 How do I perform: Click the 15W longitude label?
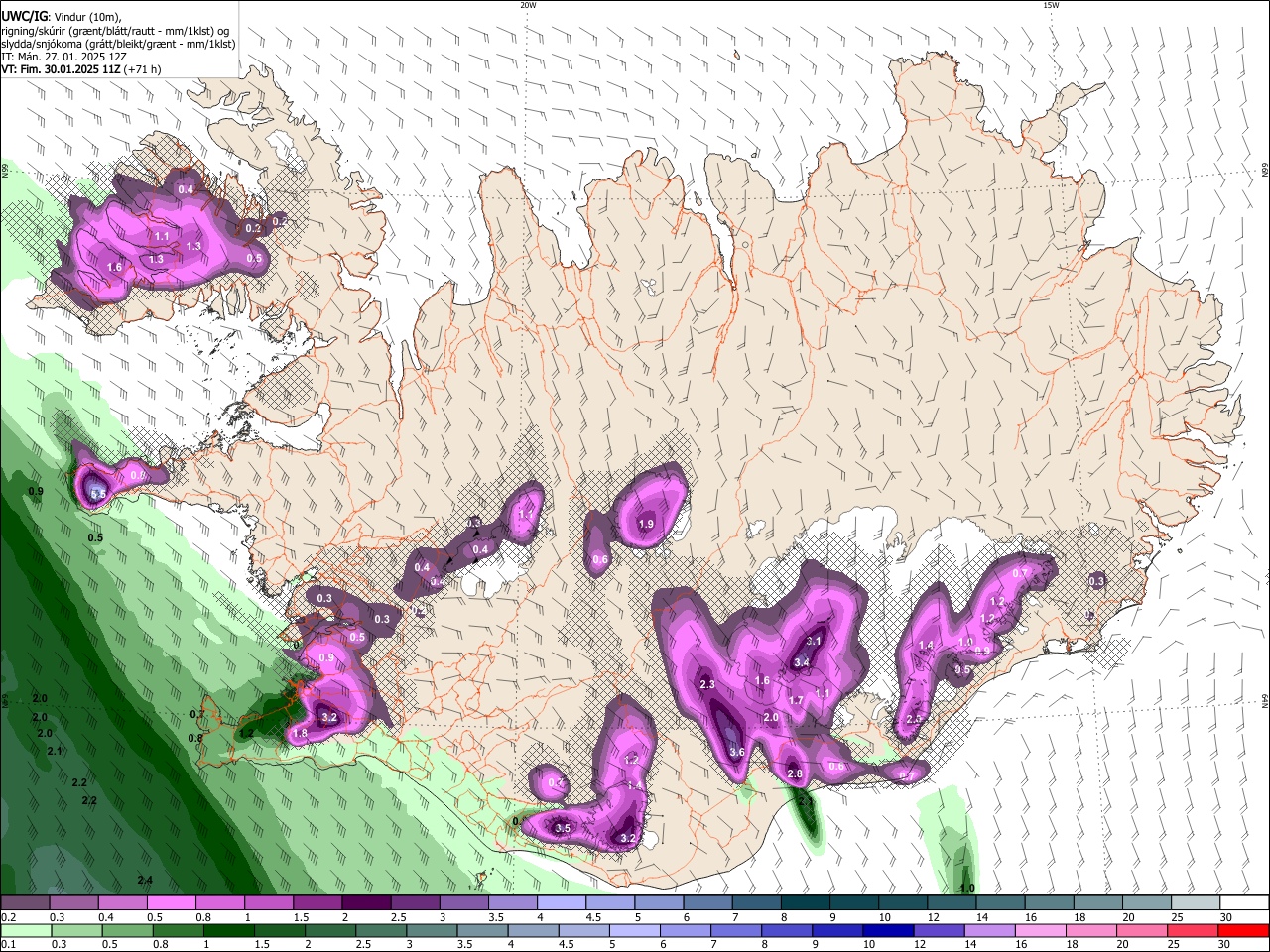pos(1051,5)
